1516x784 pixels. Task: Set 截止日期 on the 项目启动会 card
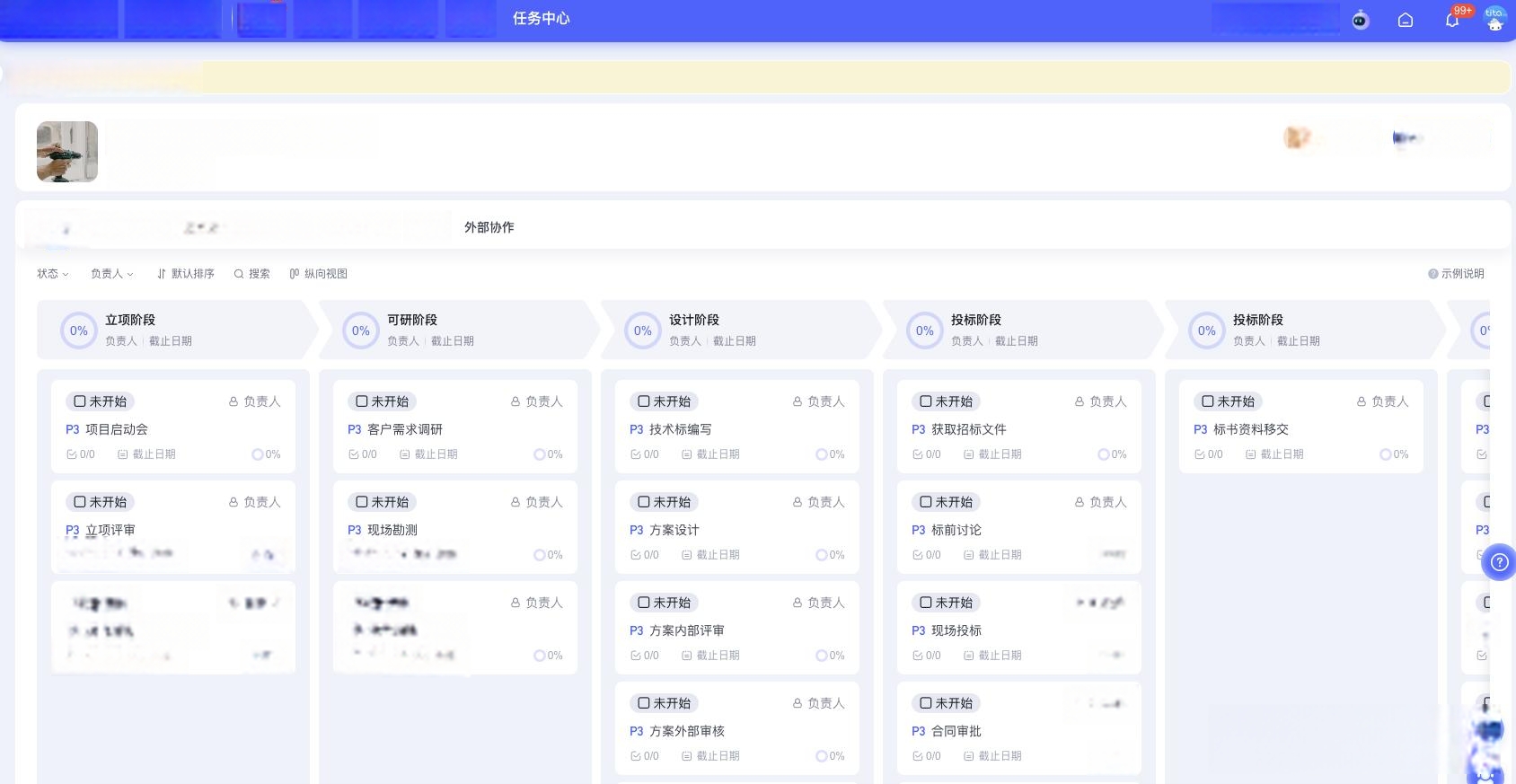pos(147,454)
